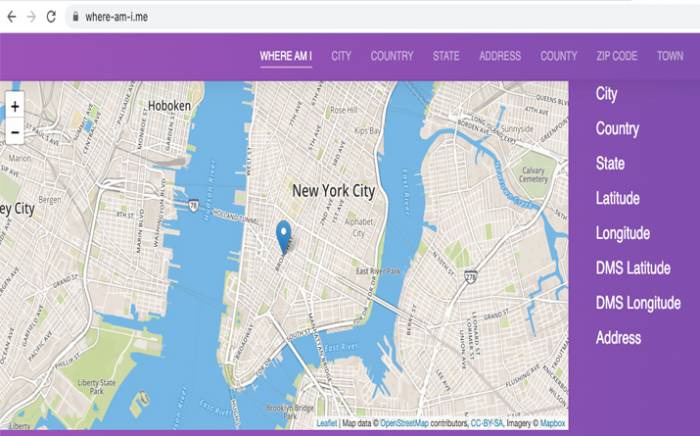Select Longitude in the sidebar
The image size is (700, 436).
click(x=623, y=233)
